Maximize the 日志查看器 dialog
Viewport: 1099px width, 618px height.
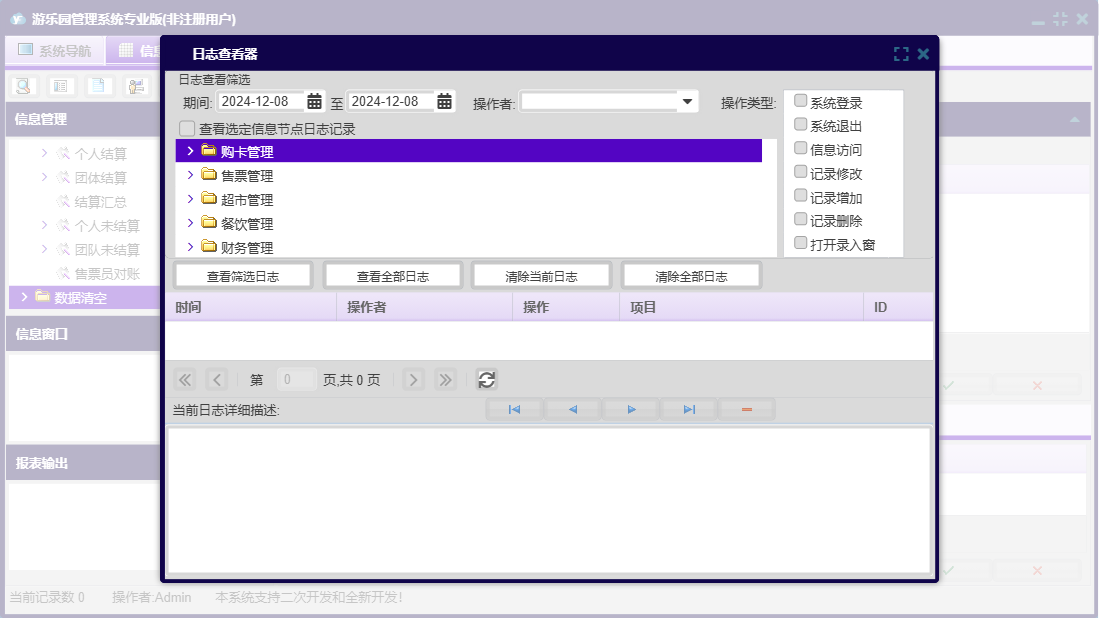[901, 54]
